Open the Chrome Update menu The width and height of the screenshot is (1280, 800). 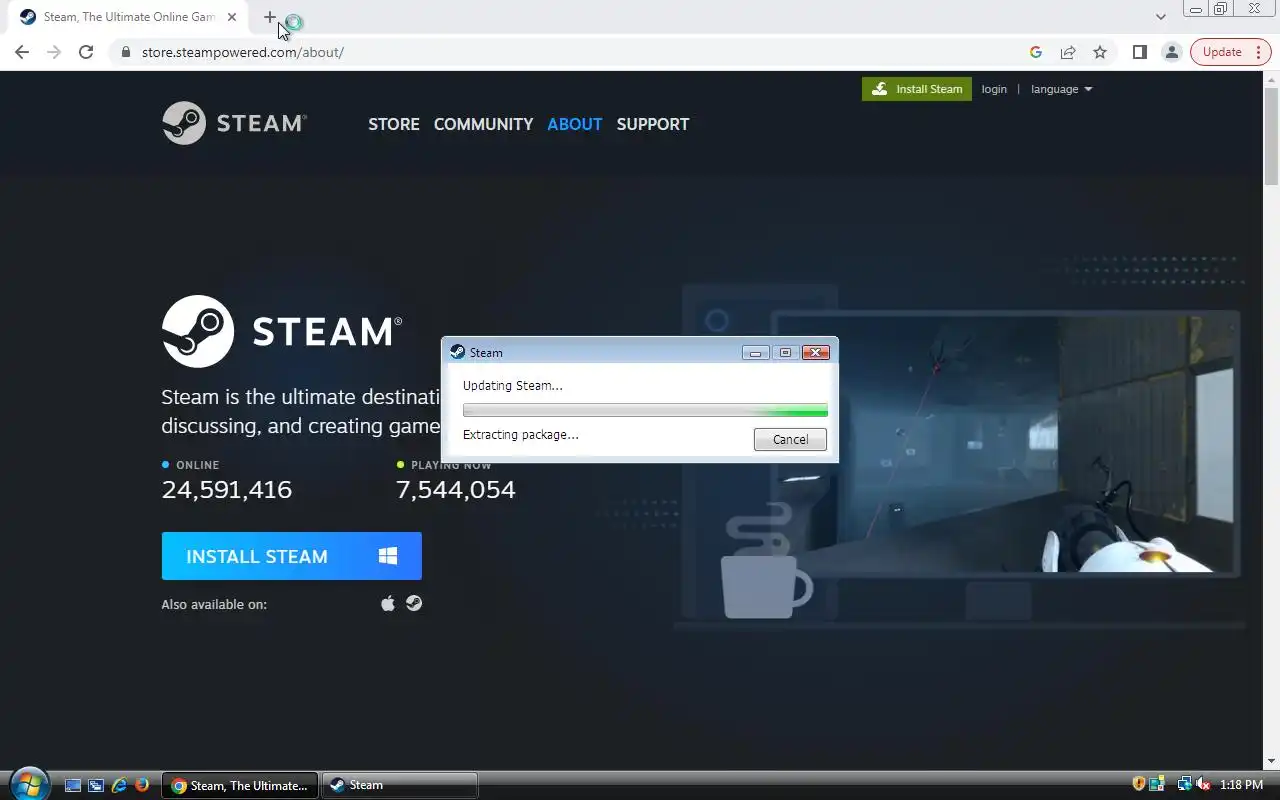pos(1230,52)
